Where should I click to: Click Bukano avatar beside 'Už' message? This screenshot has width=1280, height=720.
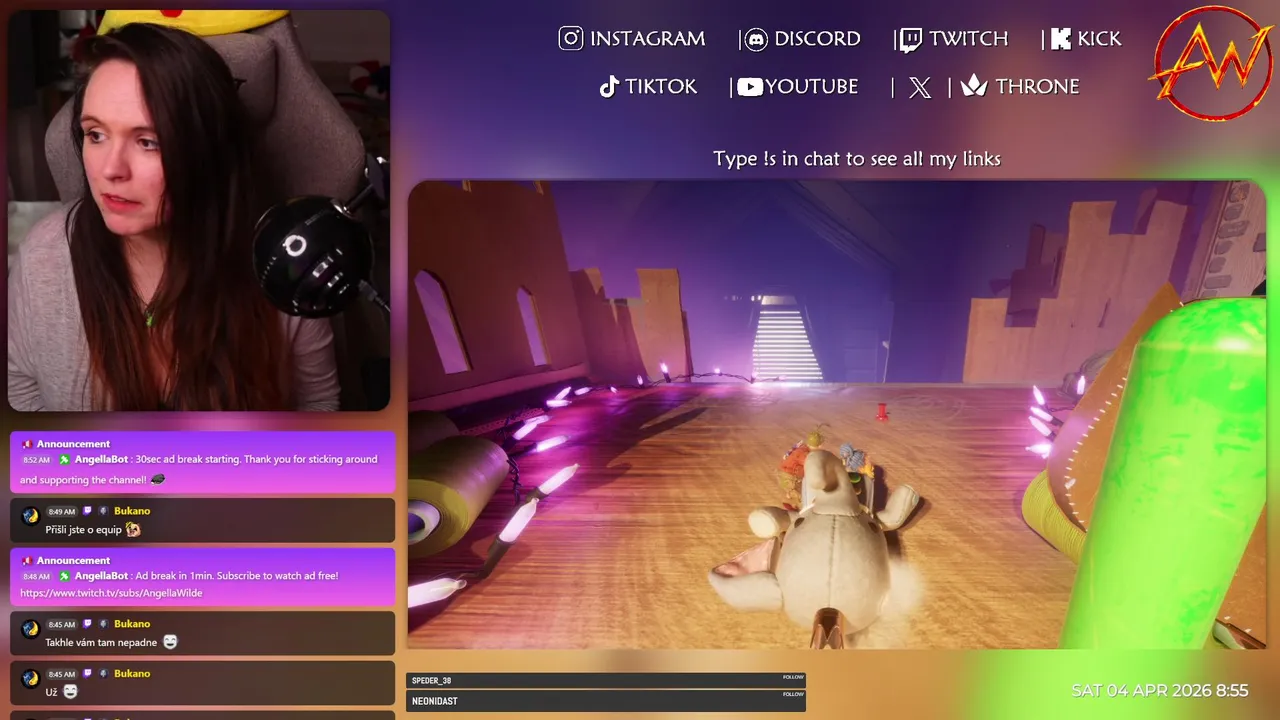point(30,678)
